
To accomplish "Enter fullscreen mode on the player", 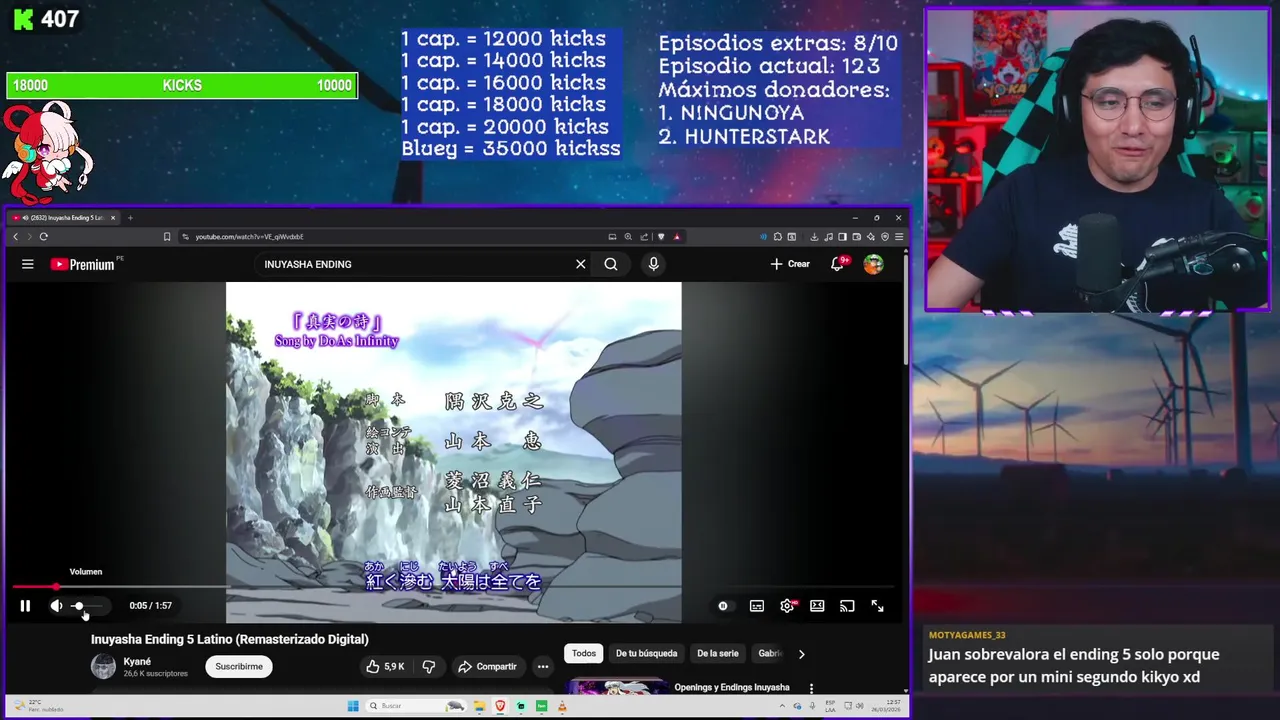I will [x=877, y=606].
